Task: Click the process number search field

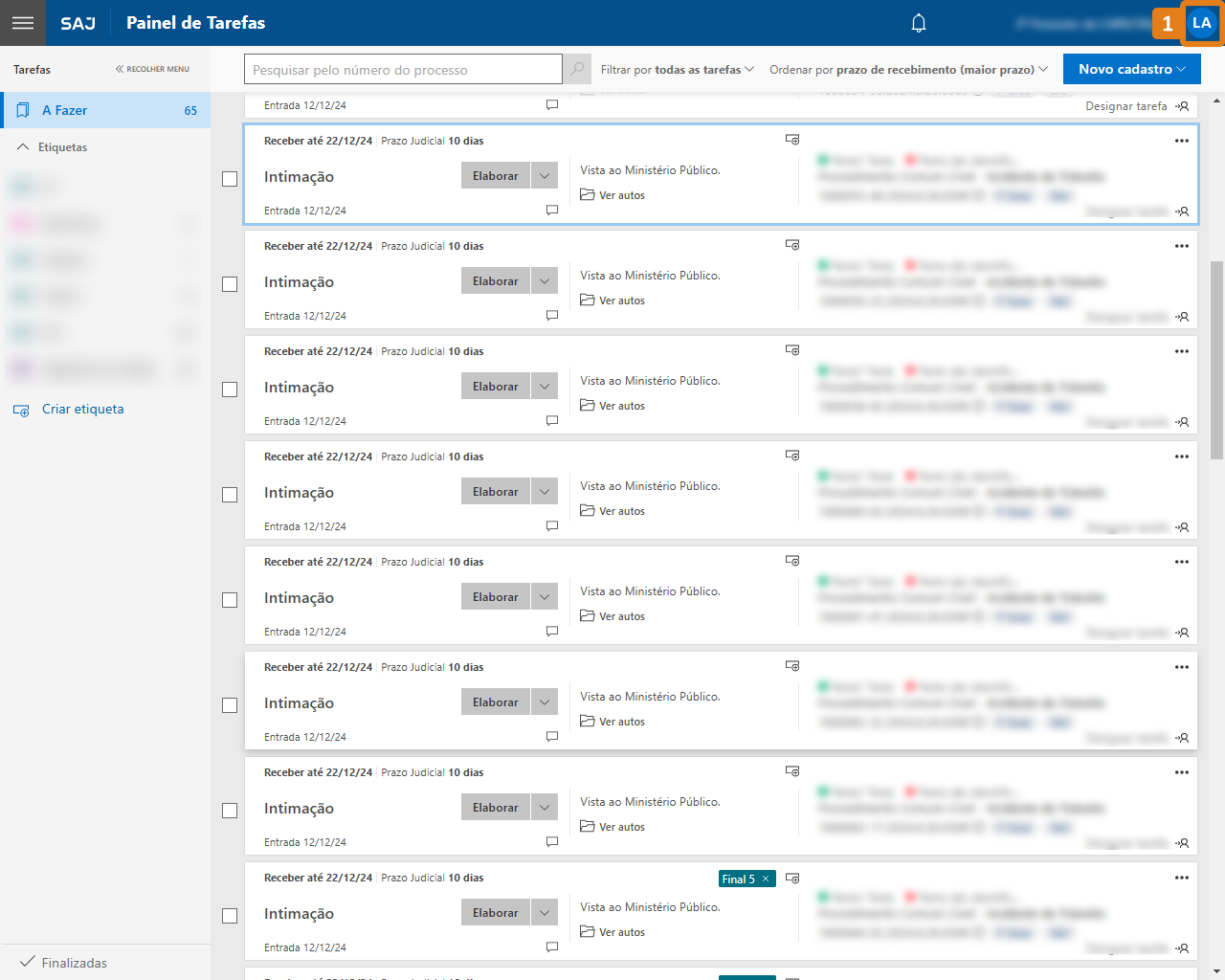Action: point(403,69)
